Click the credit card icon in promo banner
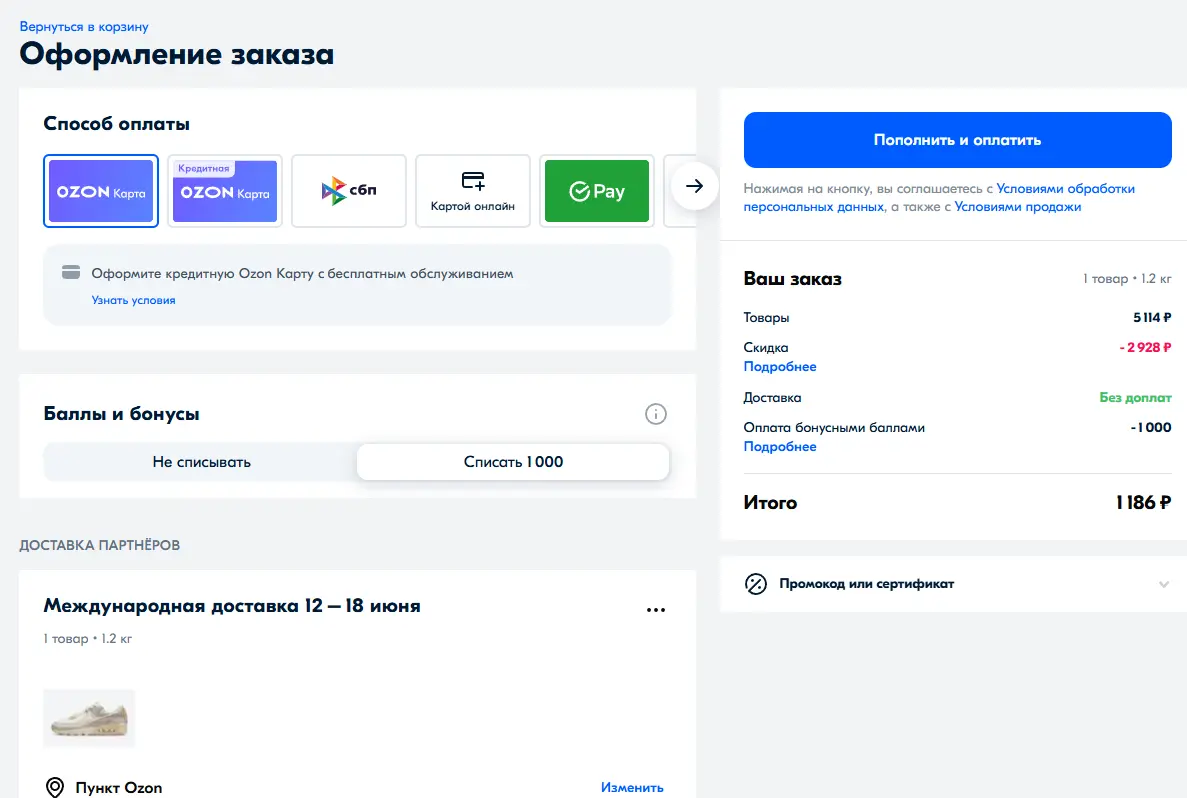 point(71,273)
